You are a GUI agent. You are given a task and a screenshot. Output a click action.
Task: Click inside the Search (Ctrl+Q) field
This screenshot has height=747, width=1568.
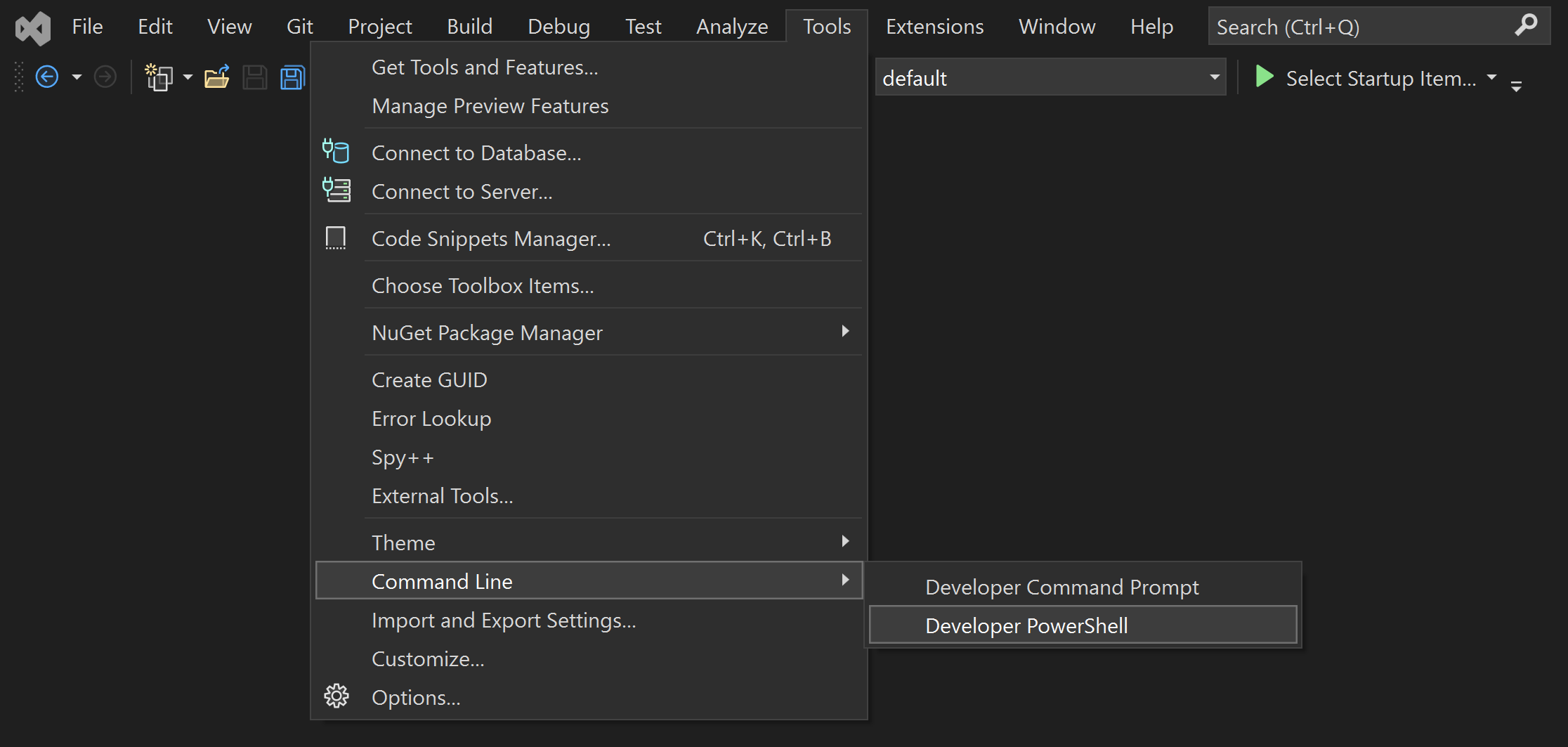(x=1335, y=26)
